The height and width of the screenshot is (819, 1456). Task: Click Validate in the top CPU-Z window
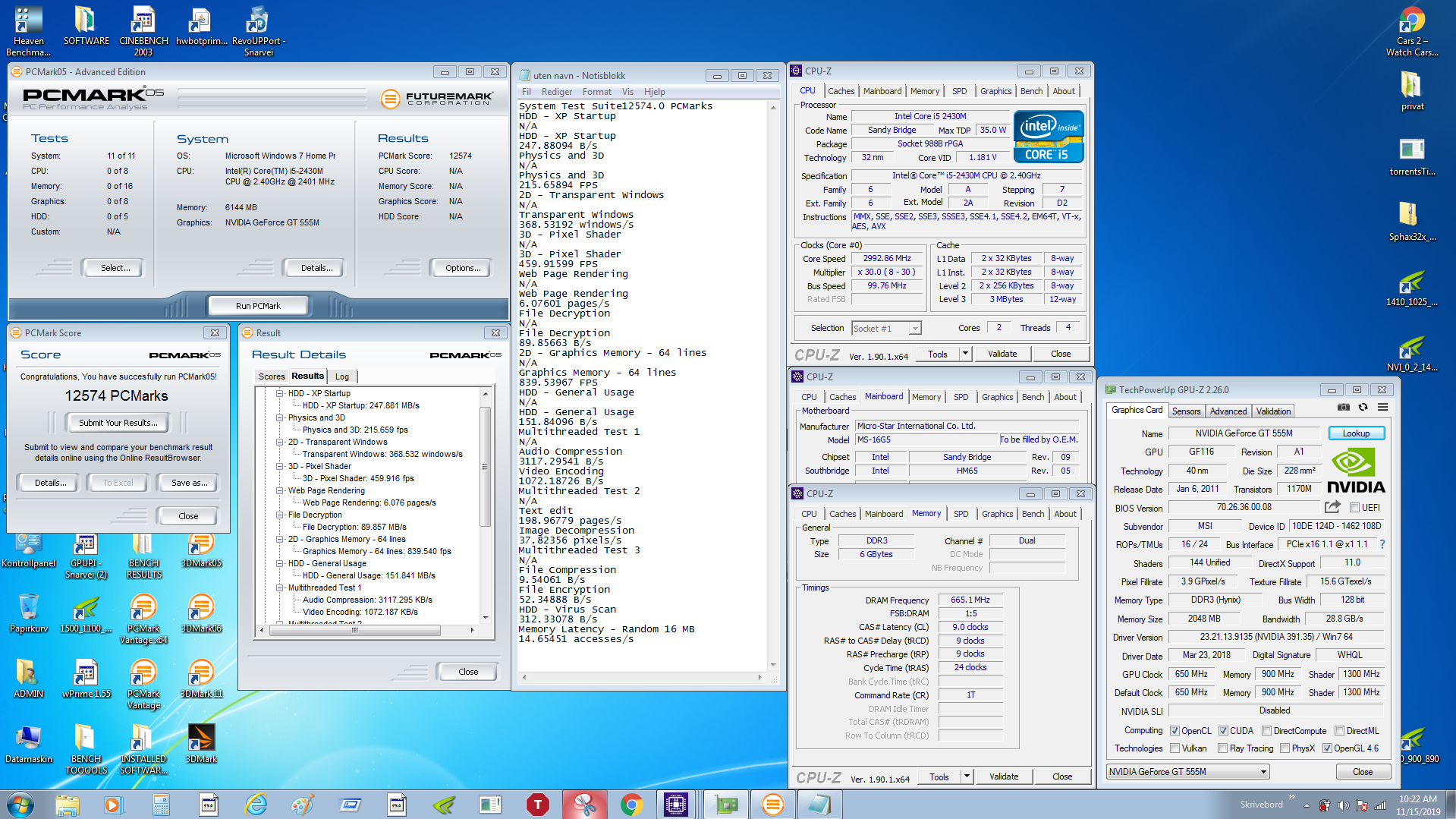coord(1002,354)
